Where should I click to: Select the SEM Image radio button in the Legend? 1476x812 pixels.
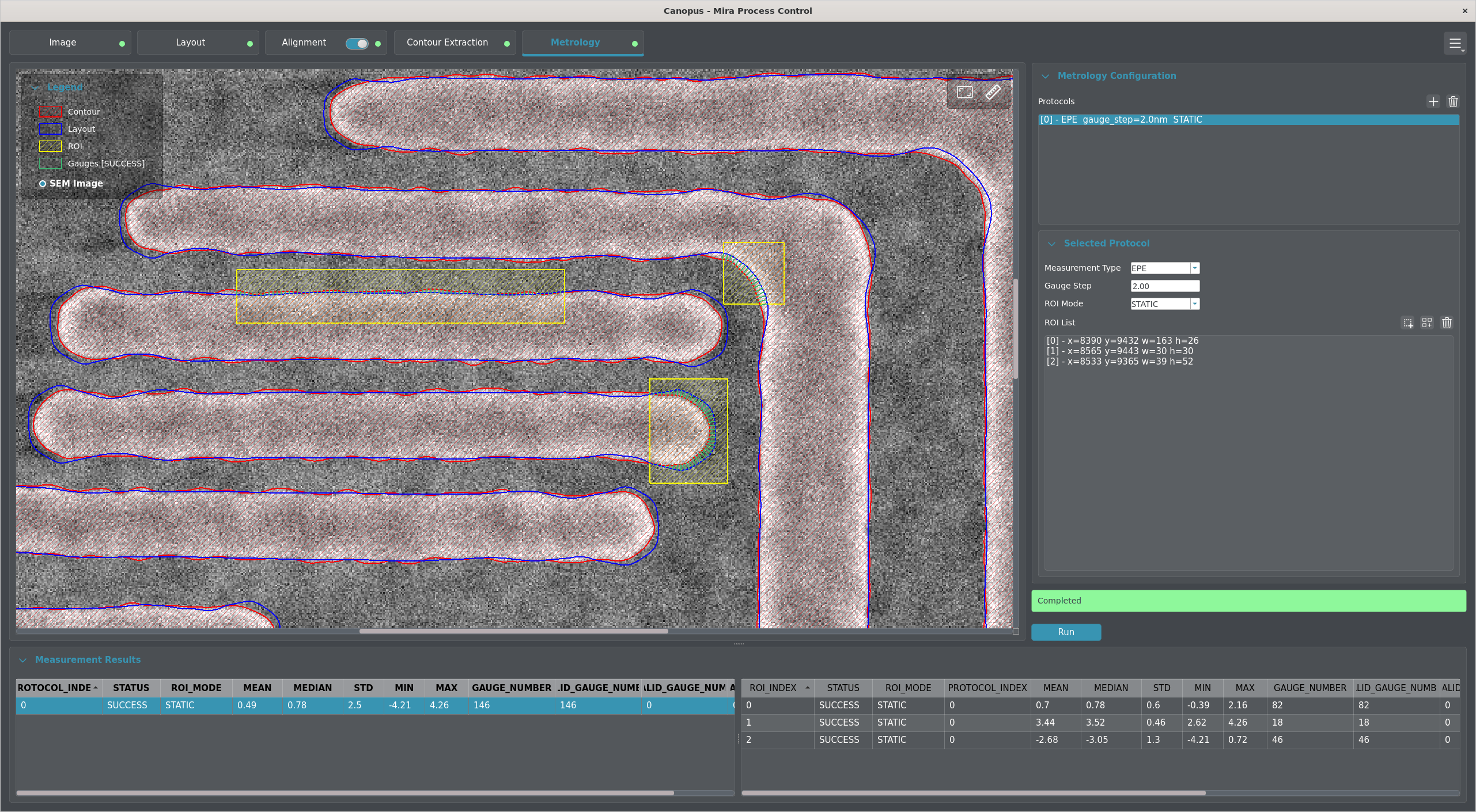coord(43,183)
